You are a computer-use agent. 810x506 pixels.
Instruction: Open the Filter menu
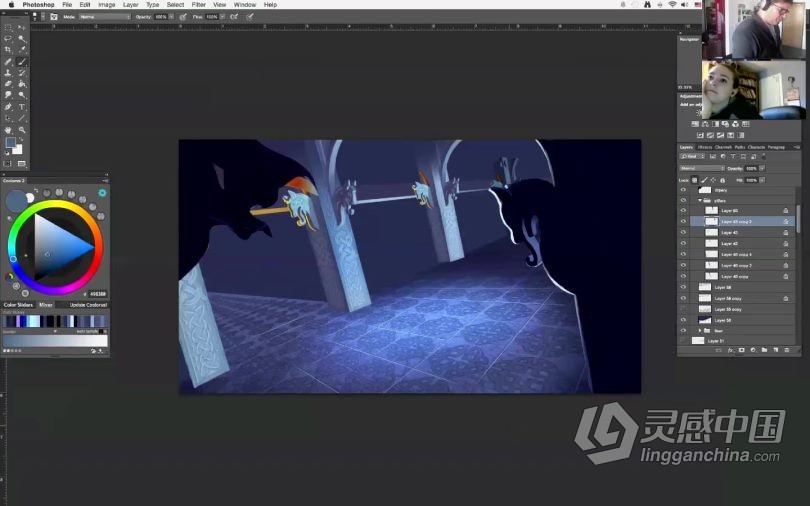point(198,5)
